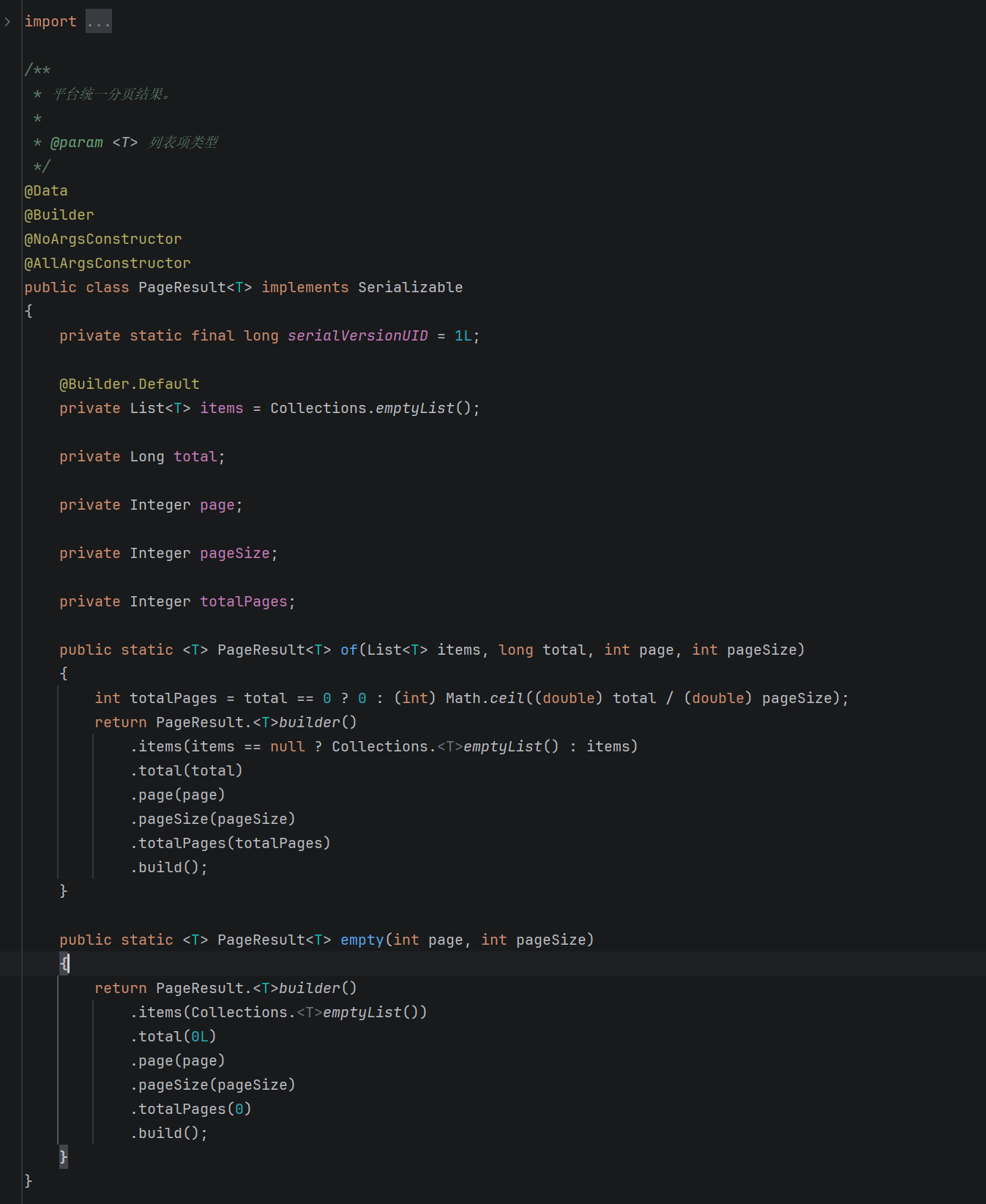Click "pageSize" in "private Integer pageSize;"

235,554
